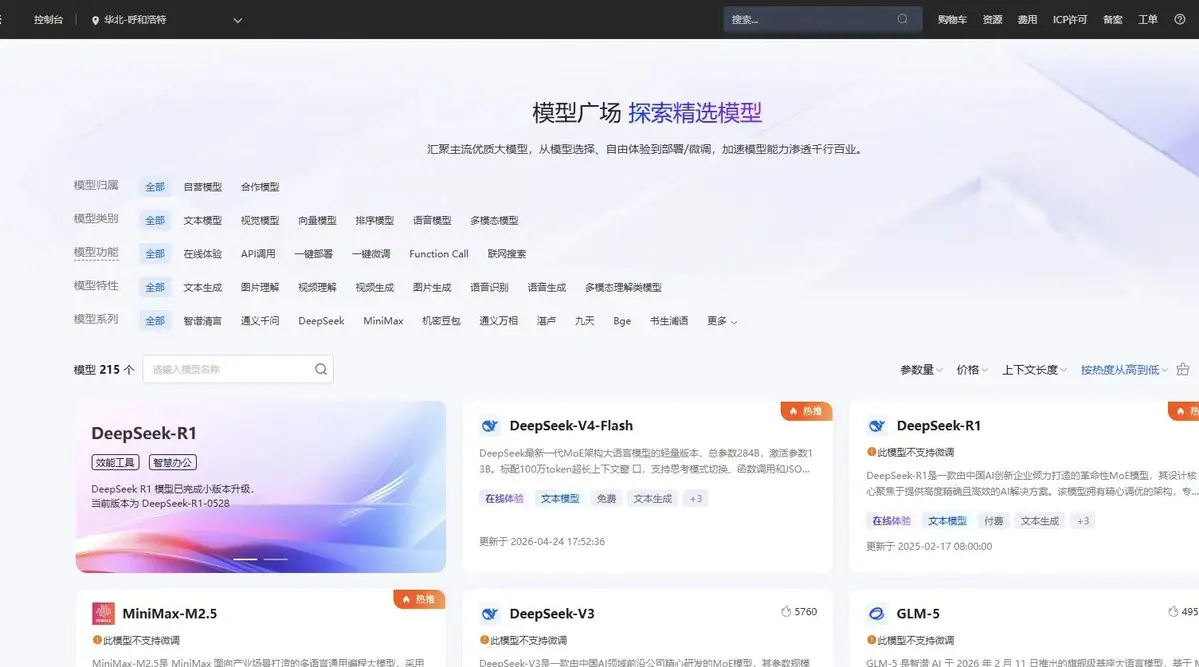This screenshot has height=667, width=1199.
Task: Expand 更多 in model series row
Action: point(722,321)
